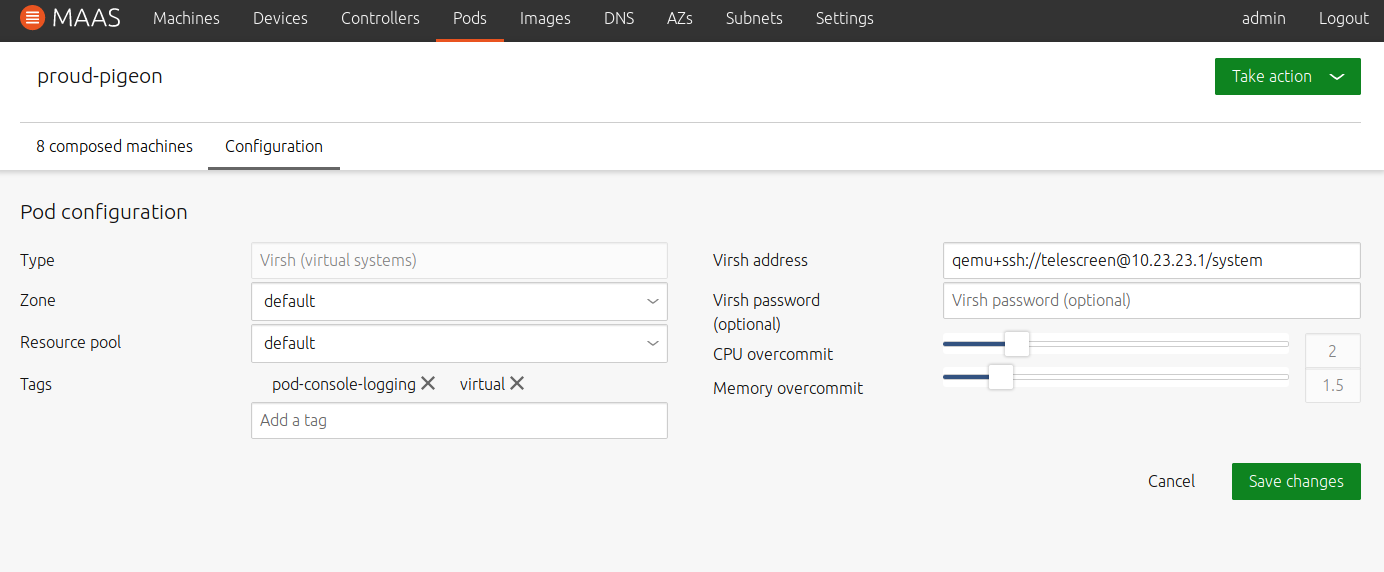Expand the Take action menu
Viewport: 1384px width, 572px height.
[1287, 77]
